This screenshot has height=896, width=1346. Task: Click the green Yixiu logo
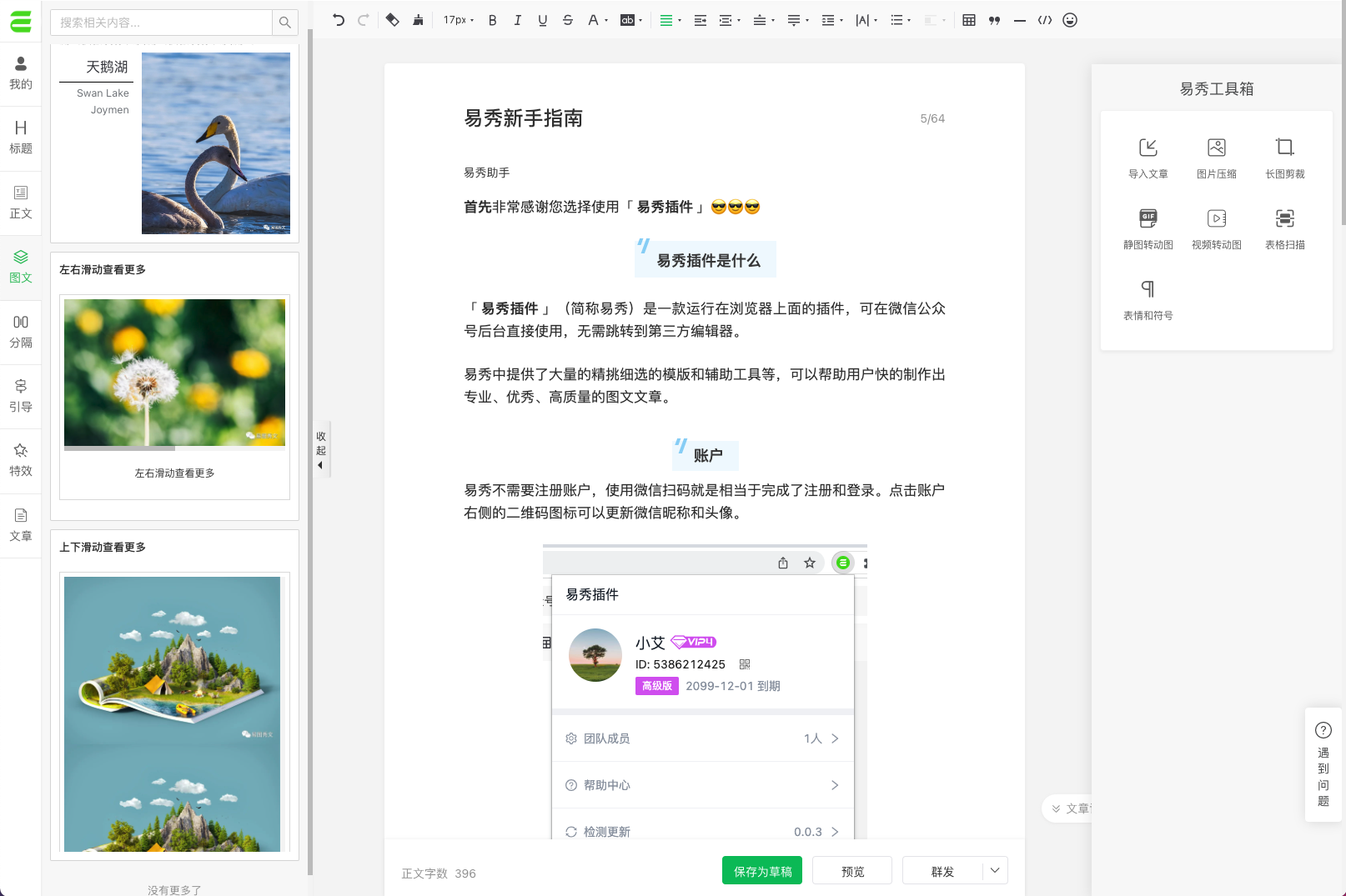pos(21,21)
